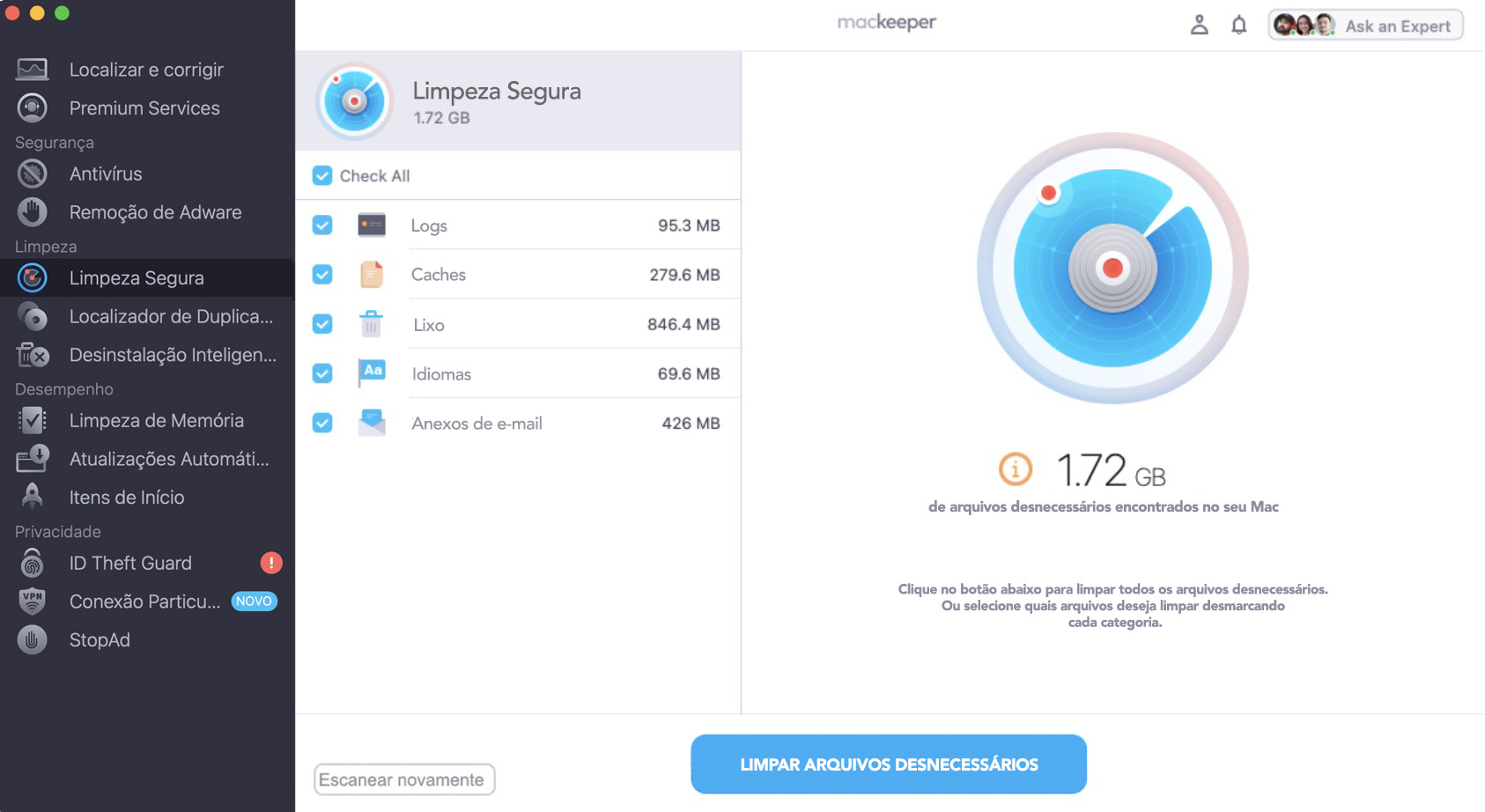This screenshot has width=1485, height=812.
Task: Click the ID Theft Guard fingerprint icon
Action: pos(32,563)
